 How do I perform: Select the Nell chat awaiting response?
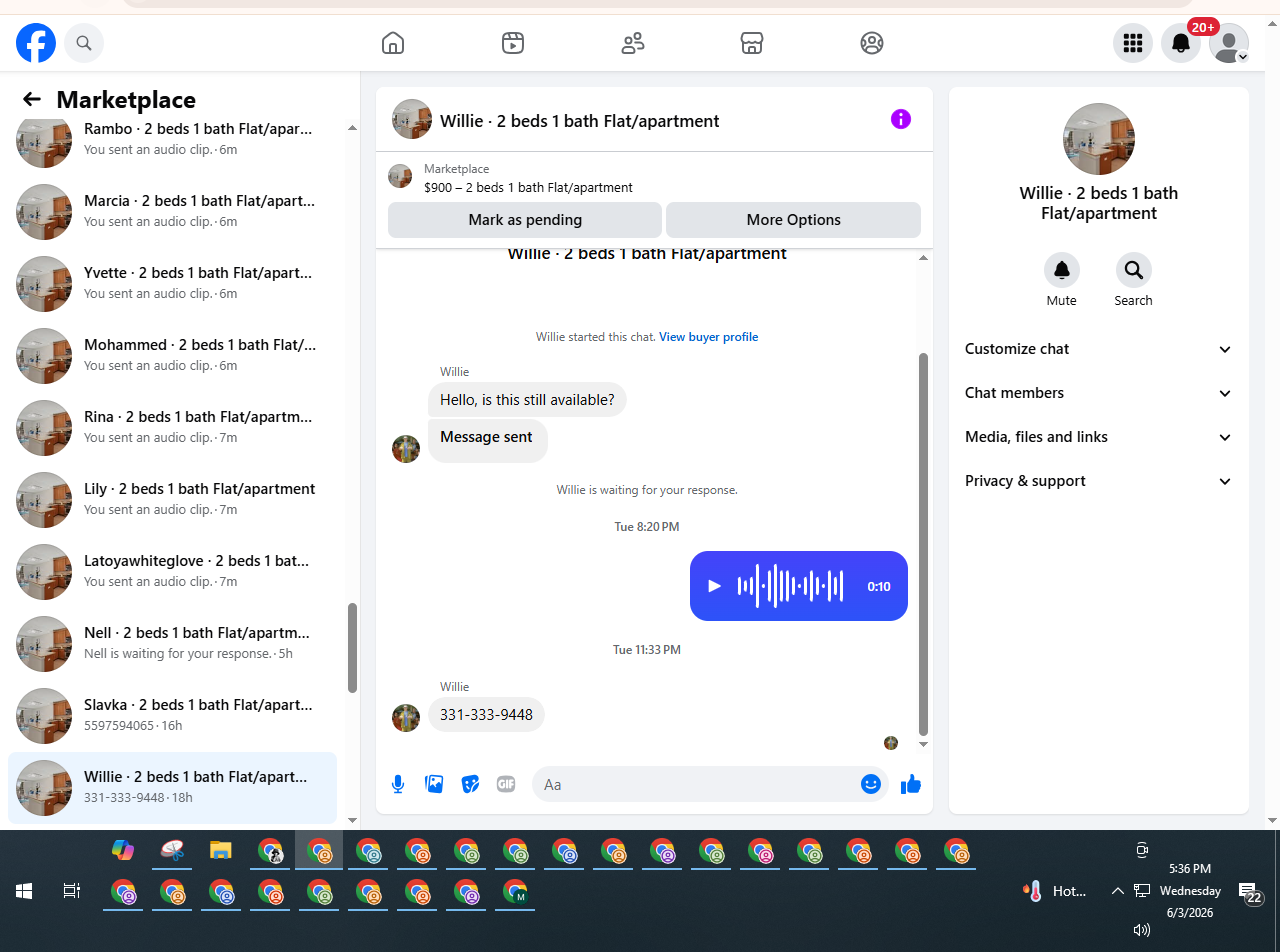click(172, 643)
